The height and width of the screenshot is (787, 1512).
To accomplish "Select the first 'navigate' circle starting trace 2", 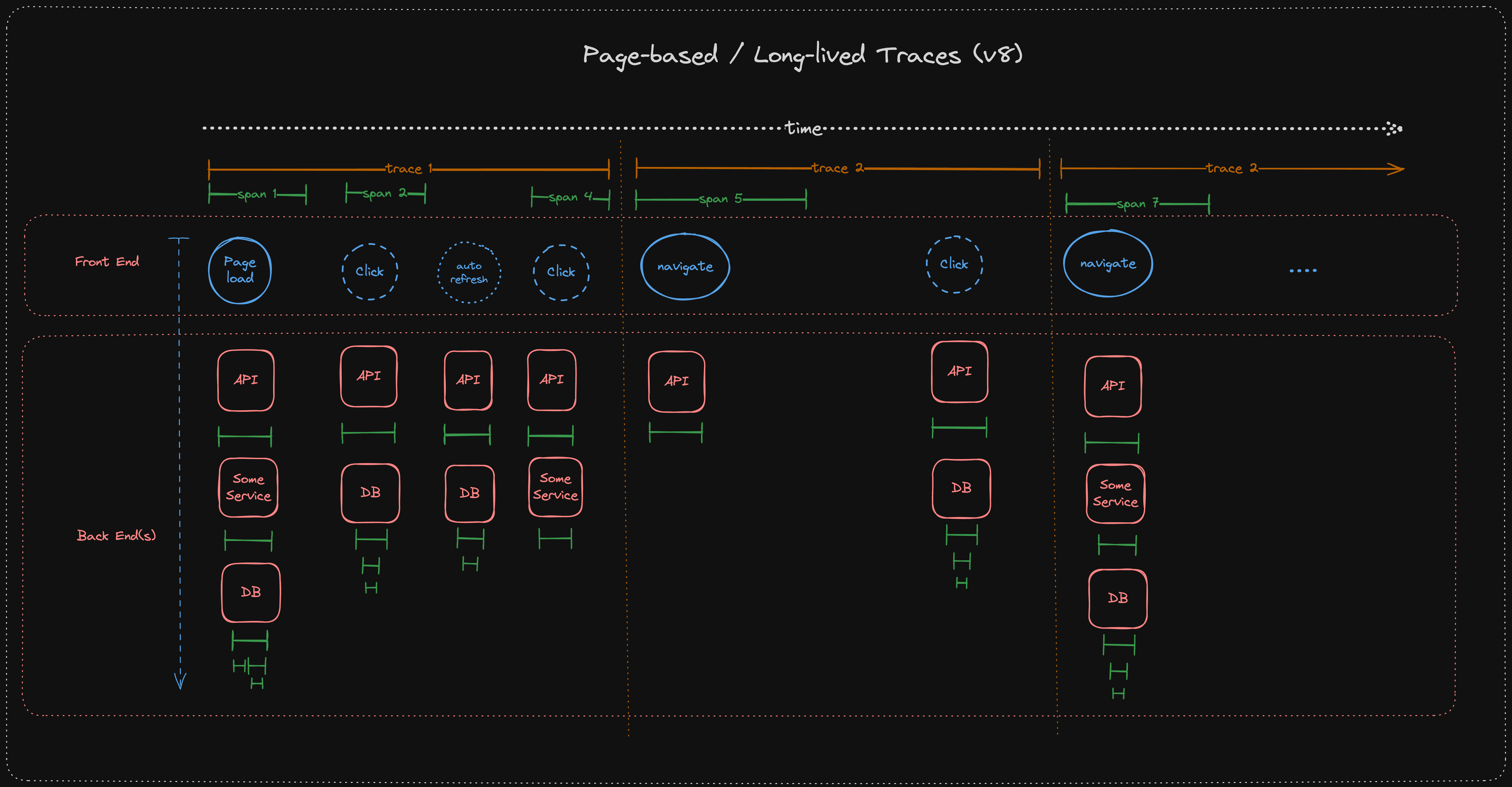I will (x=684, y=266).
